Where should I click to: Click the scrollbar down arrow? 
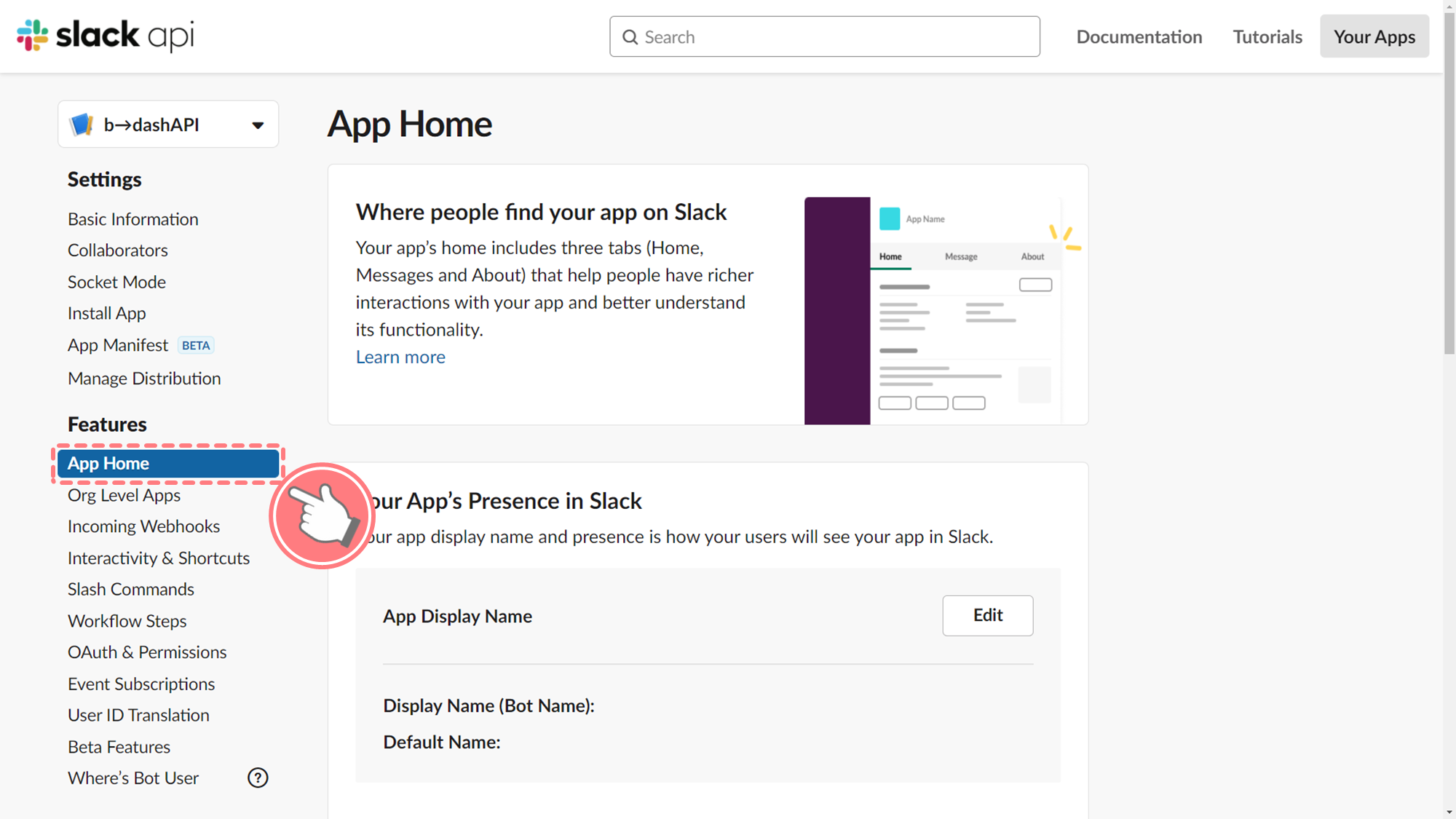tap(1449, 812)
